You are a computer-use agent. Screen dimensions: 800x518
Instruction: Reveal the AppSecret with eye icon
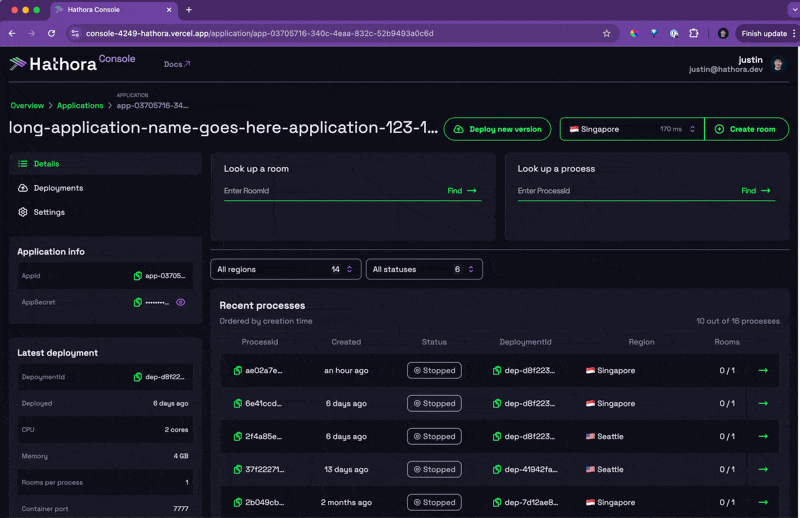point(181,303)
